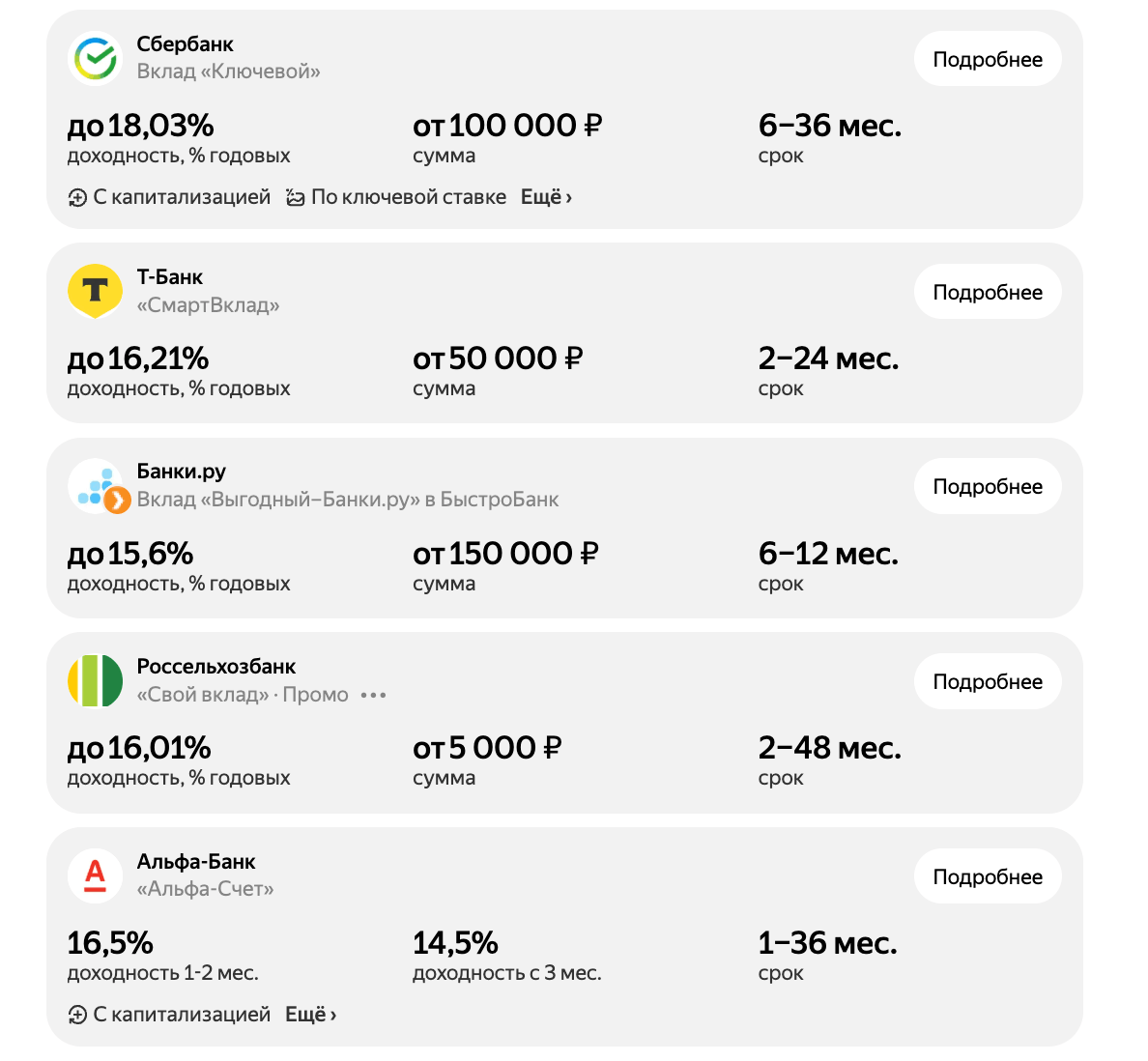Click the Банки.ру blue dots logo
Image resolution: width=1148 pixels, height=1061 pixels.
[96, 486]
